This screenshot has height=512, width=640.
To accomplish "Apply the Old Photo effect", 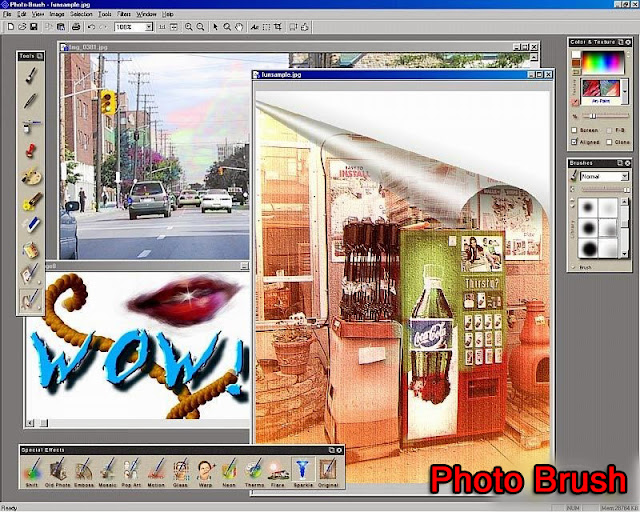I will (58, 472).
